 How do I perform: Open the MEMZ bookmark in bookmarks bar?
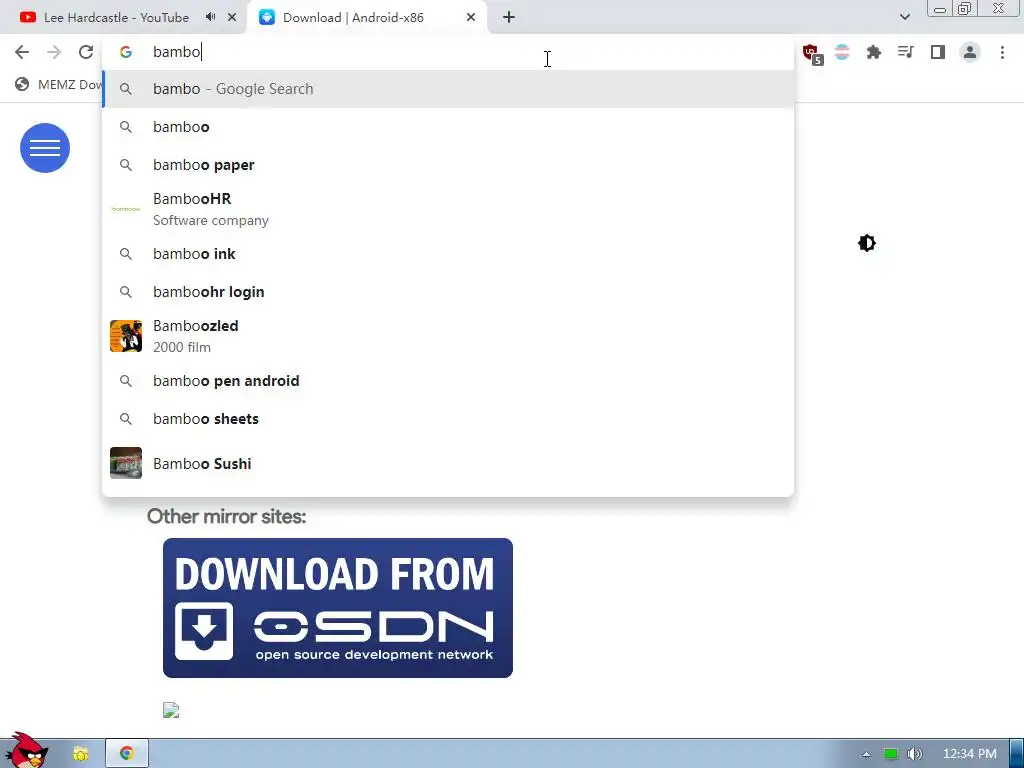coord(59,84)
